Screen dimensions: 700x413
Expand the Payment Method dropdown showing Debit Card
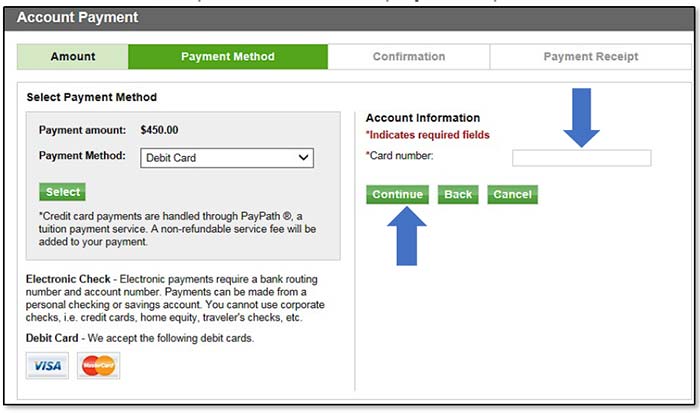pyautogui.click(x=227, y=158)
